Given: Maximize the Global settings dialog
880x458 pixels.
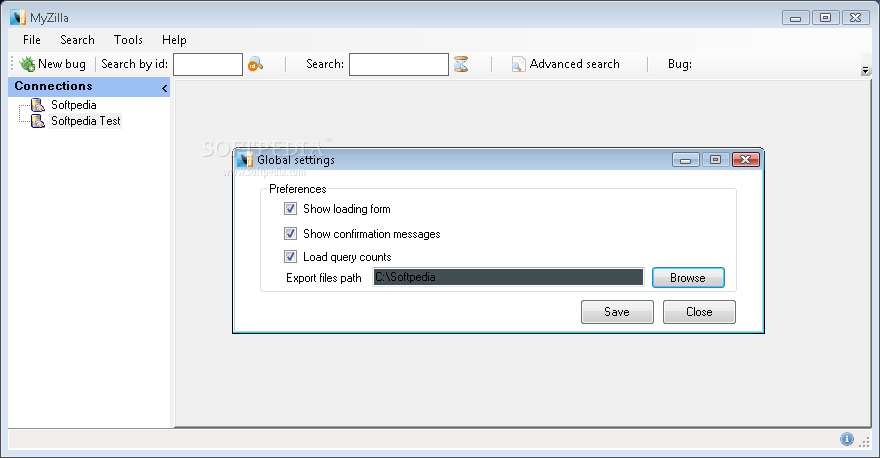Looking at the screenshot, I should coord(715,160).
